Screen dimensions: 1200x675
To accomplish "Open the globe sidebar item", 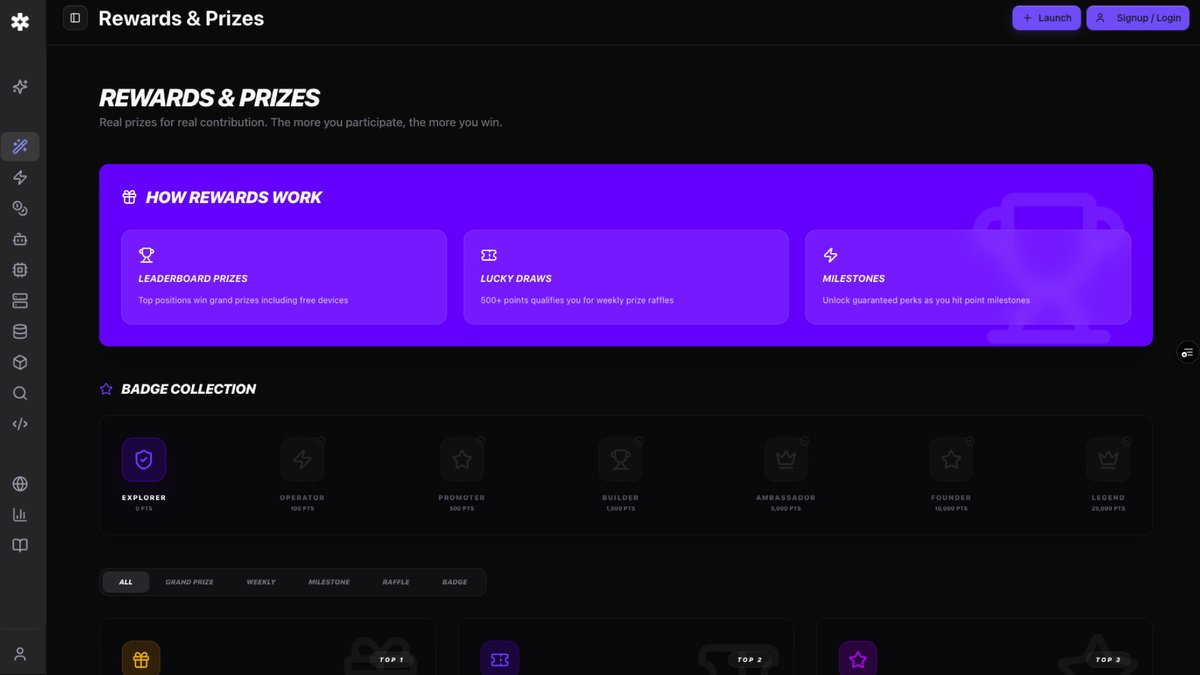I will [20, 484].
